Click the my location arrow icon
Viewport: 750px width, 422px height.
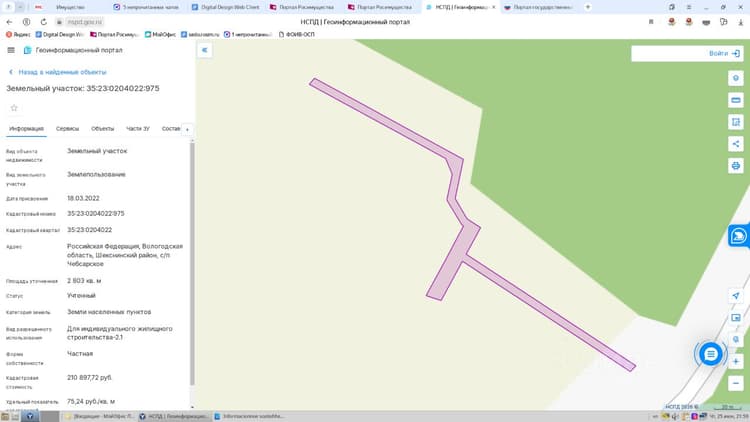tap(736, 296)
